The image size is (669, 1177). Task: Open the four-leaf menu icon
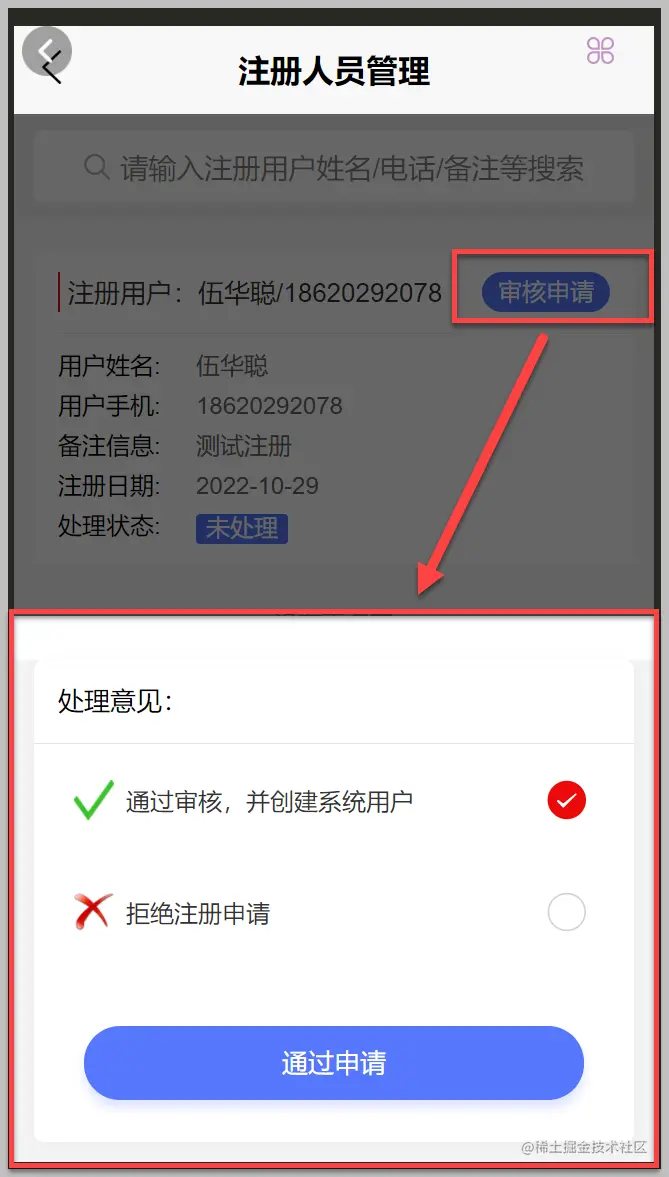coord(600,51)
